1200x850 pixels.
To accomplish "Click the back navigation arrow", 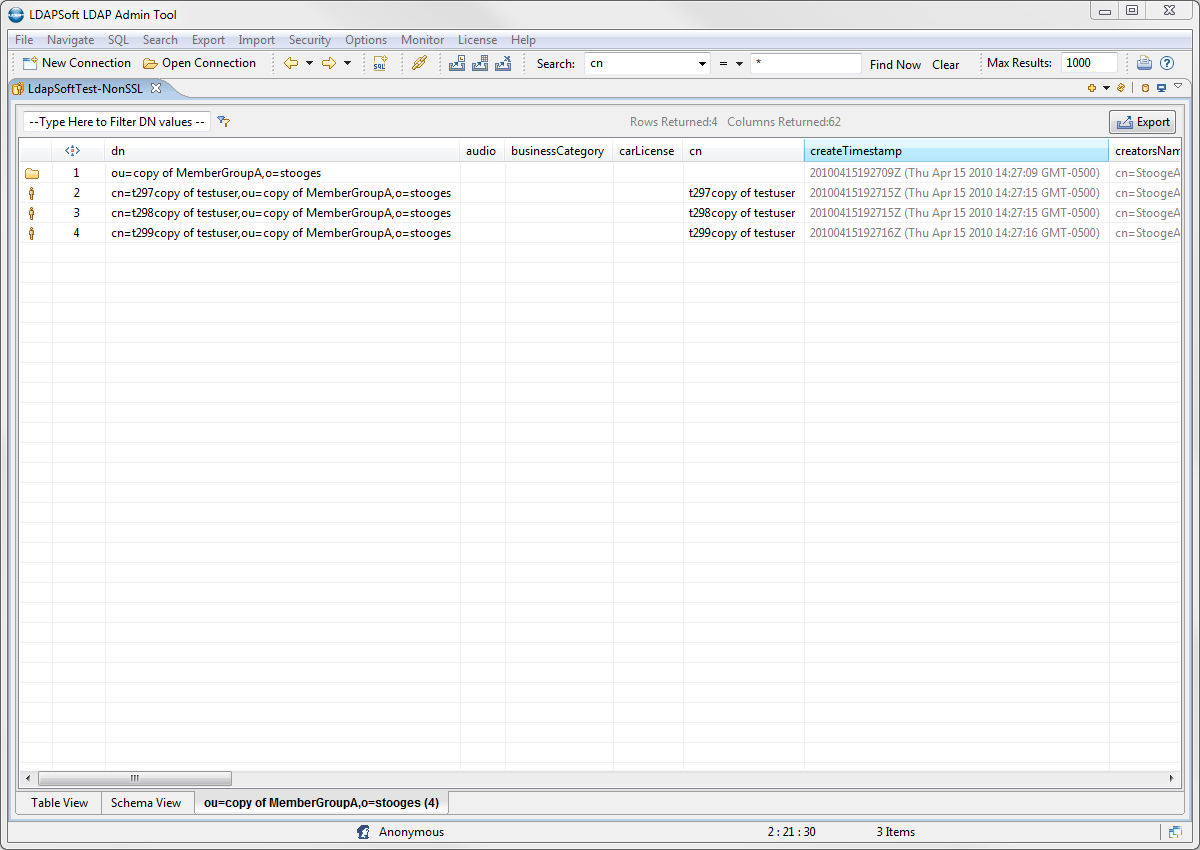I will point(291,63).
